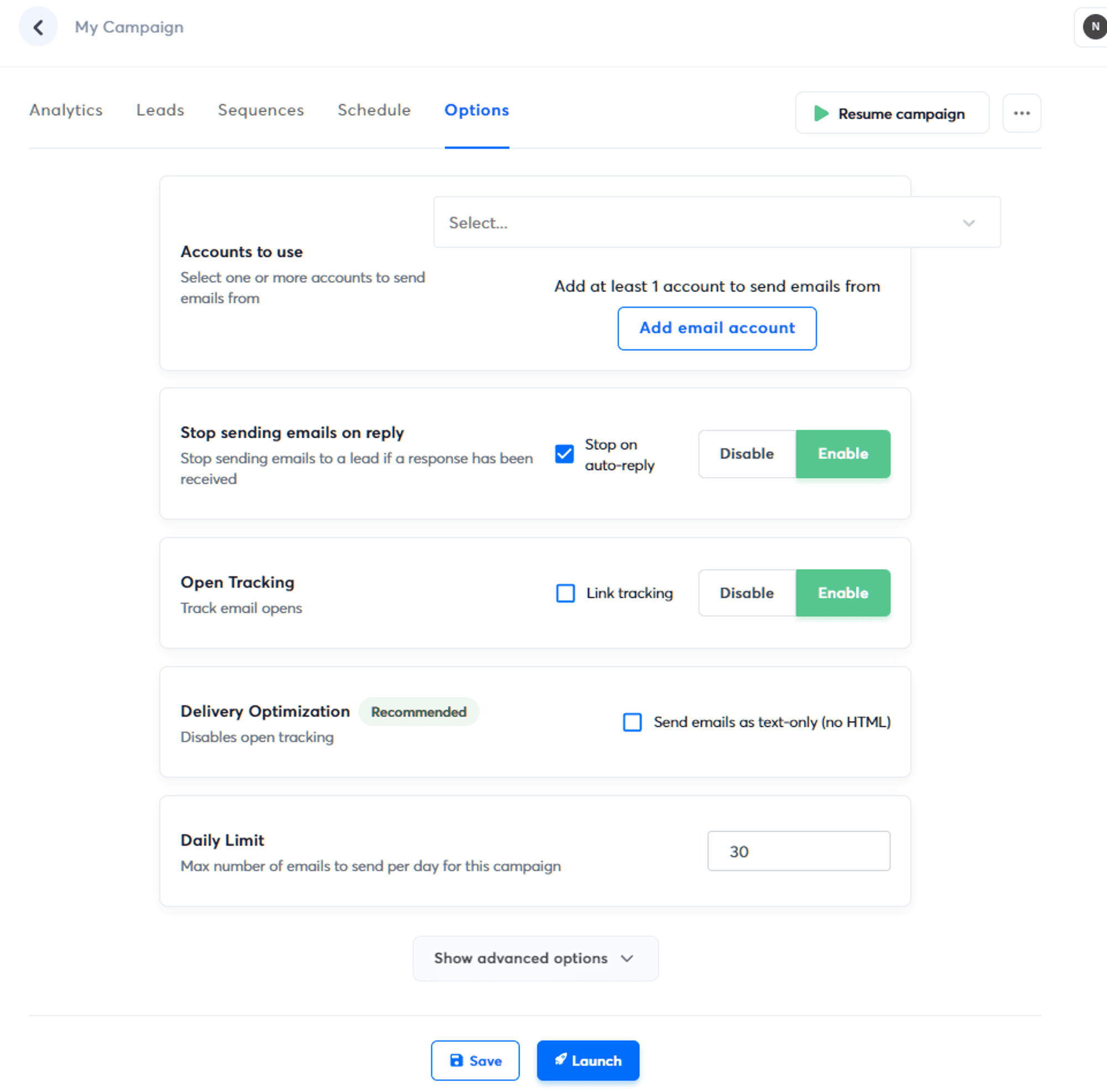Click the Add email account button
The image size is (1107, 1092).
tap(716, 328)
